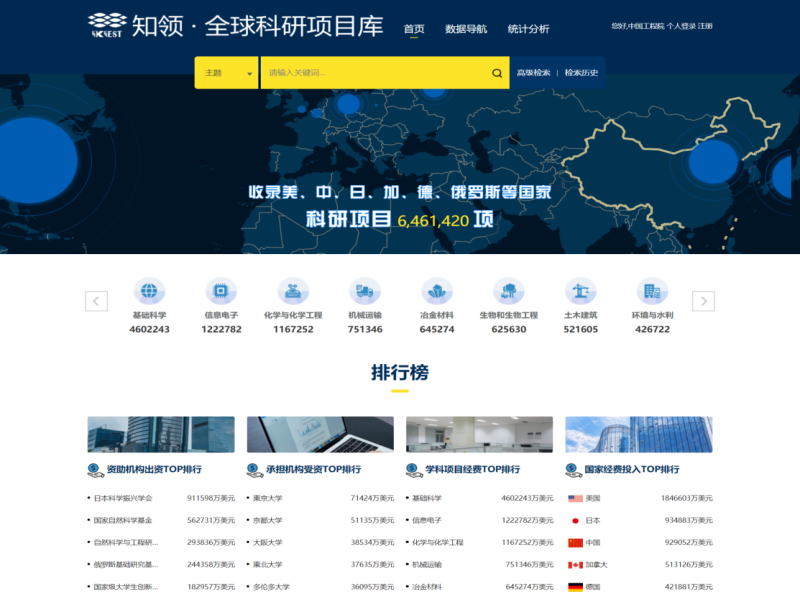
Task: Open the 基础科学 globe icon
Action: [150, 291]
